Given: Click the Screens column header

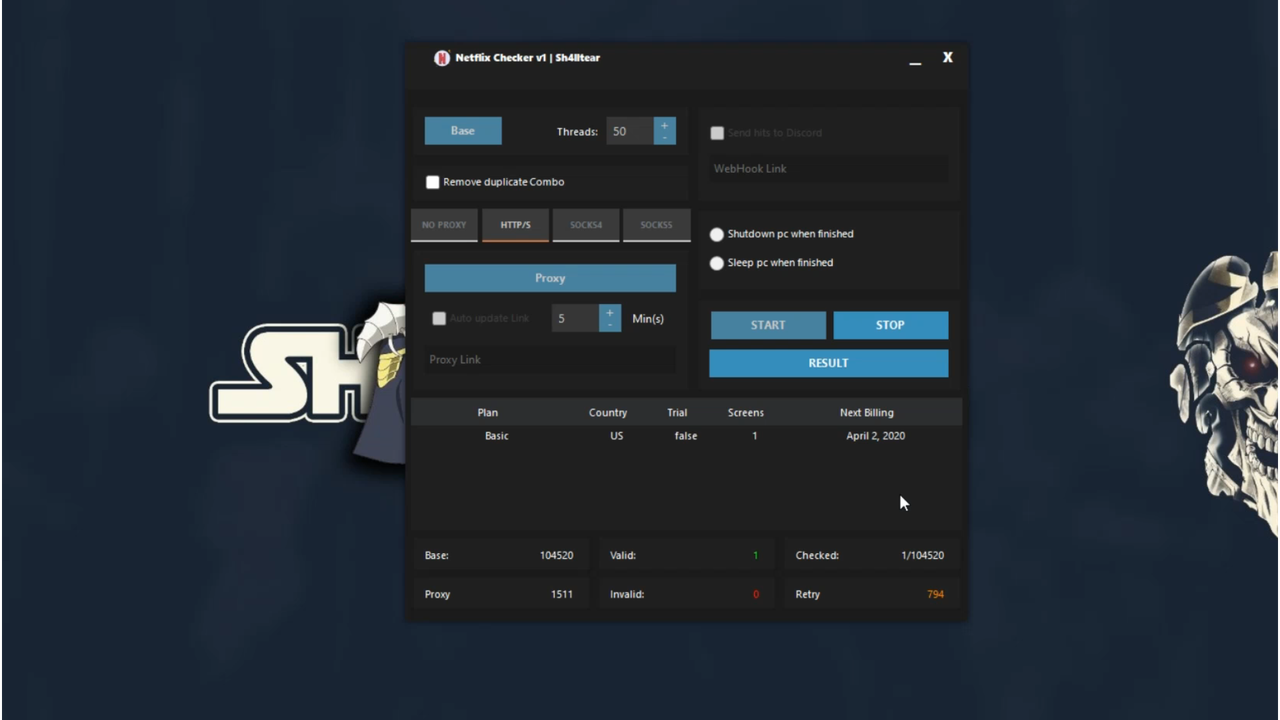Looking at the screenshot, I should [x=746, y=412].
